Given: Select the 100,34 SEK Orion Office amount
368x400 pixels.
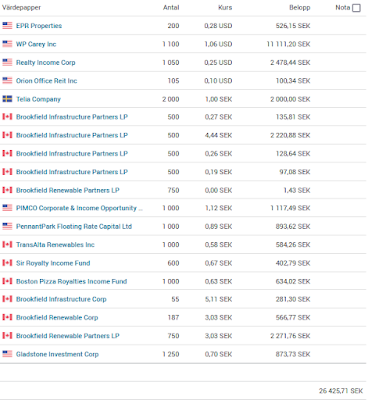Looking at the screenshot, I should pos(293,81).
